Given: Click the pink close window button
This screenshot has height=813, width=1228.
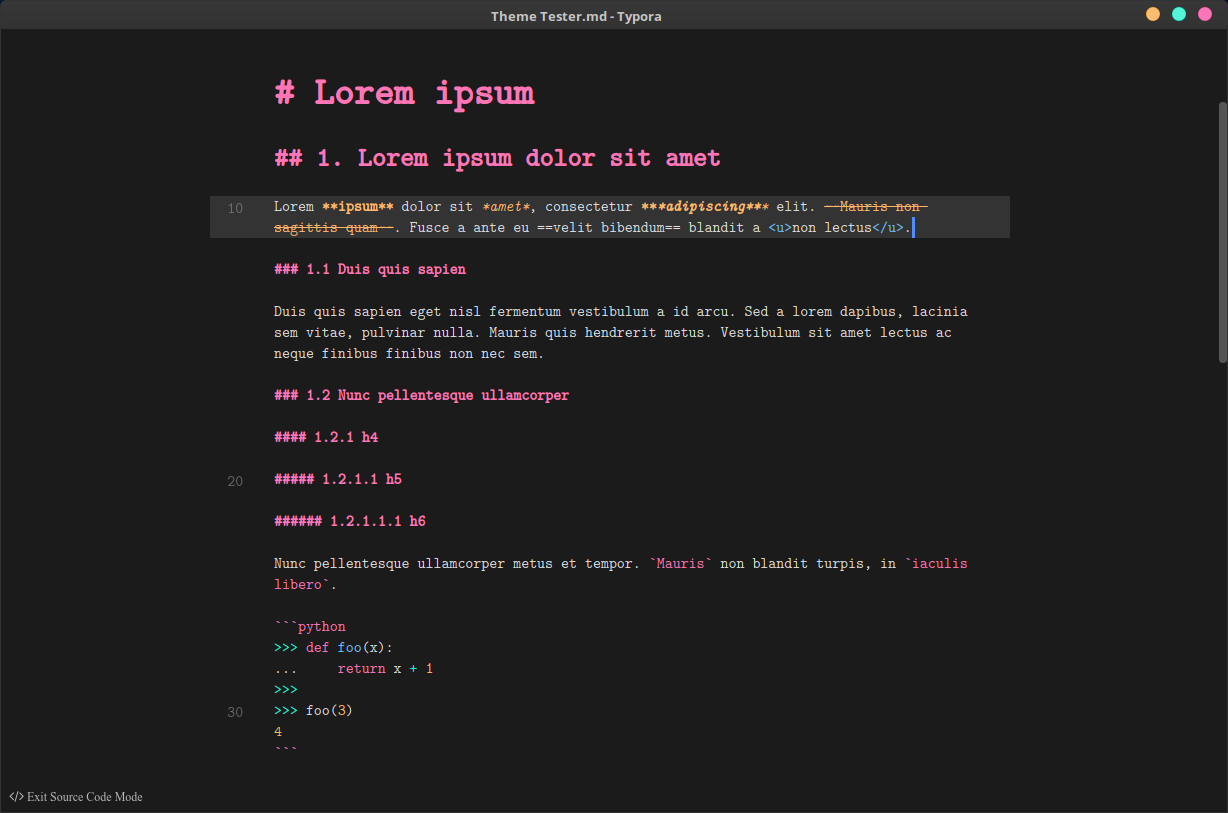Looking at the screenshot, I should click(1205, 14).
